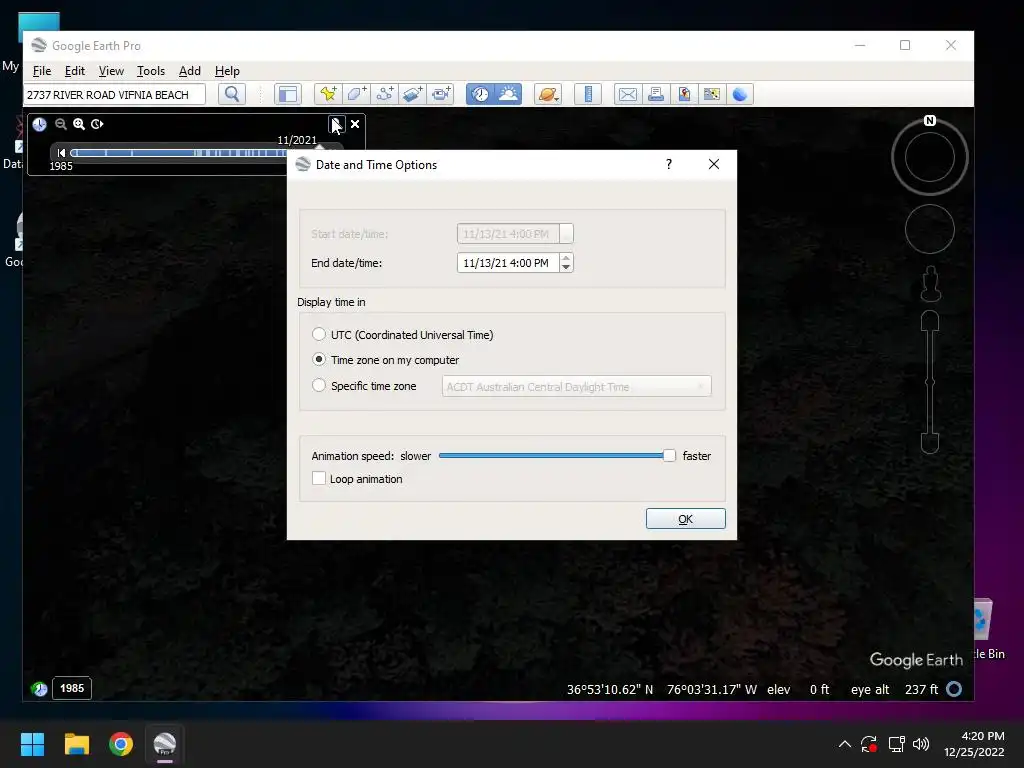Click the search magnifier button

pos(232,94)
